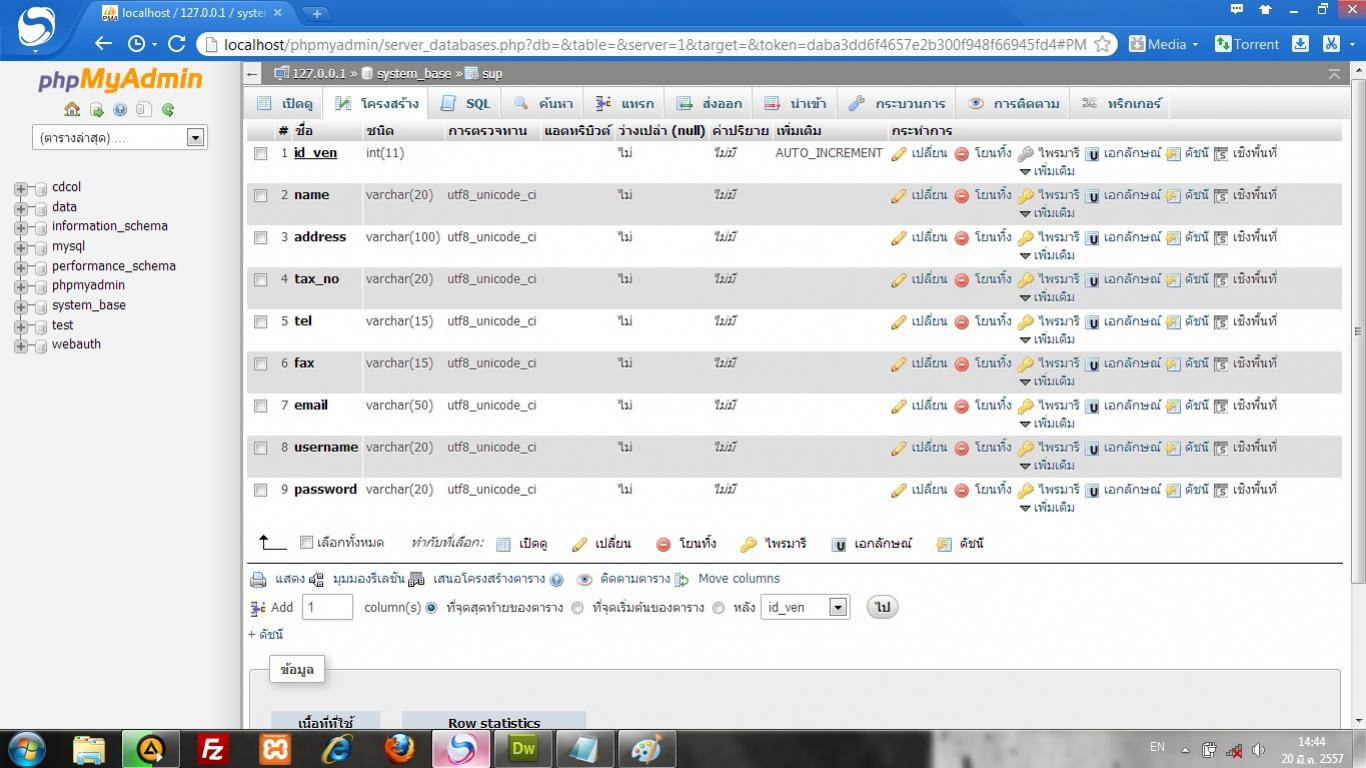Screen dimensions: 1366x768
Task: Click the spatial icon for the email row
Action: 1221,406
